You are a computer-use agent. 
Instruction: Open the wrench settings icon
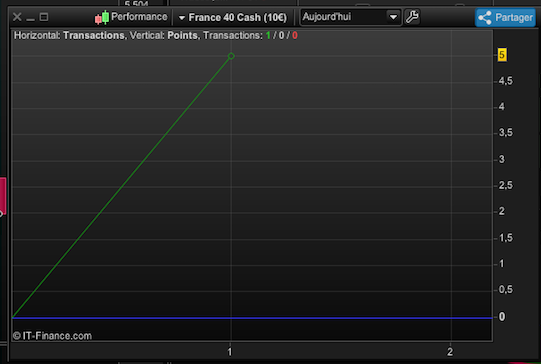click(412, 17)
